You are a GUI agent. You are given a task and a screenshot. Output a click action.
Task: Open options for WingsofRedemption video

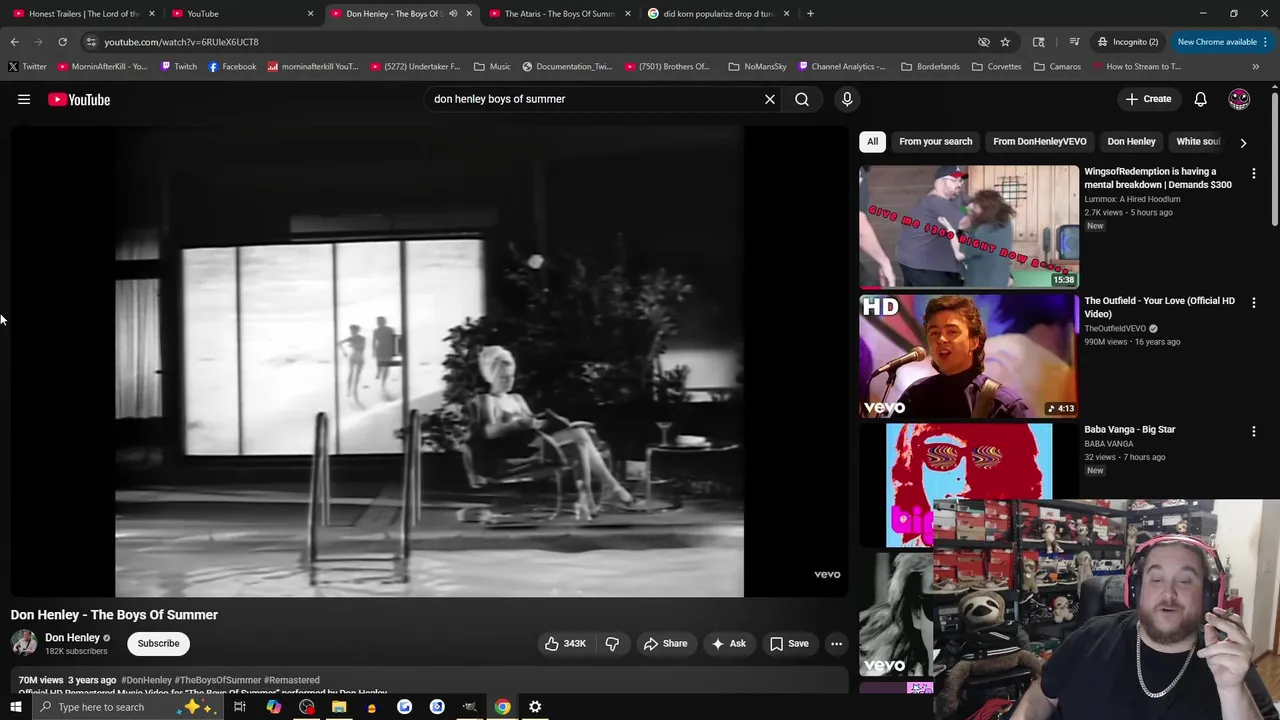tap(1254, 173)
